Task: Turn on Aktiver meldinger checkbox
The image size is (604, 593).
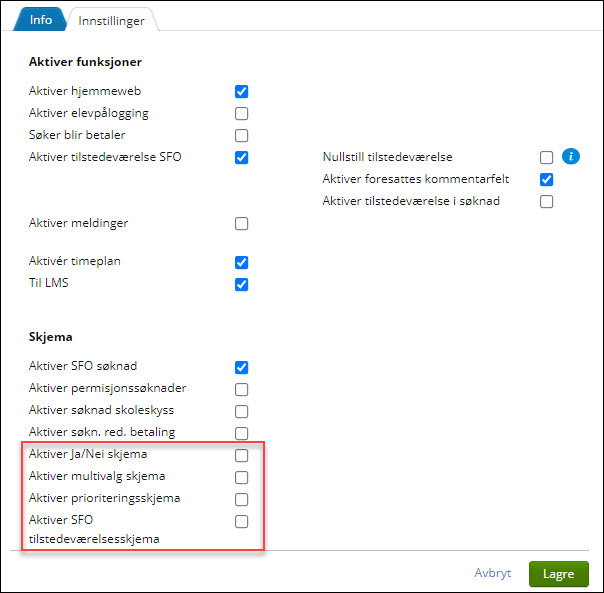Action: pyautogui.click(x=241, y=223)
